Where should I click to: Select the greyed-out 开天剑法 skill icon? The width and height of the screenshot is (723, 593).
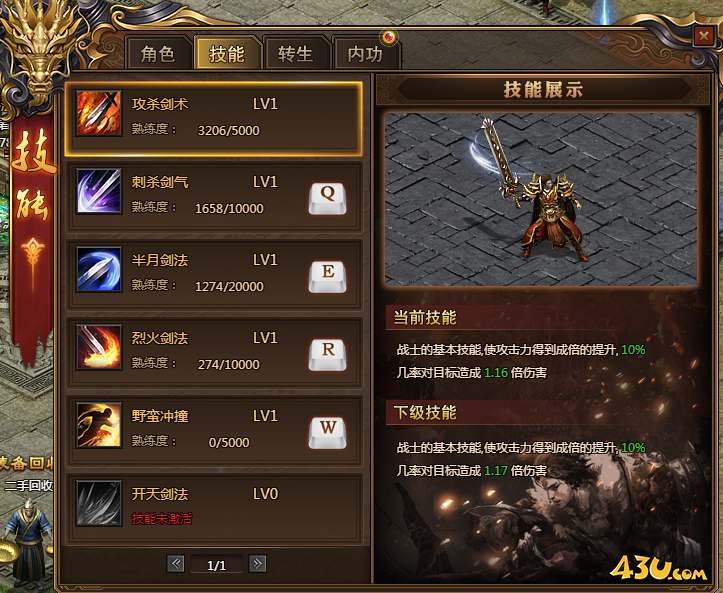(x=99, y=503)
